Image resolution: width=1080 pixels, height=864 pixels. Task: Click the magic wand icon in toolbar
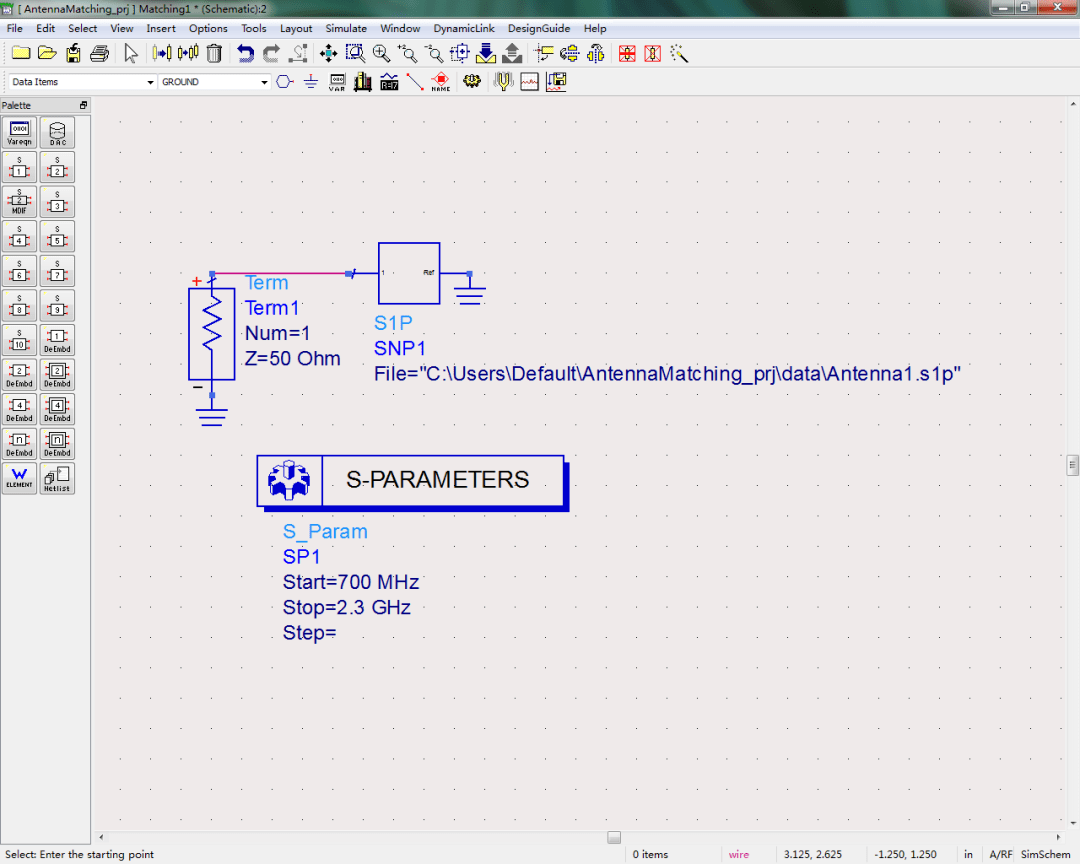click(679, 53)
